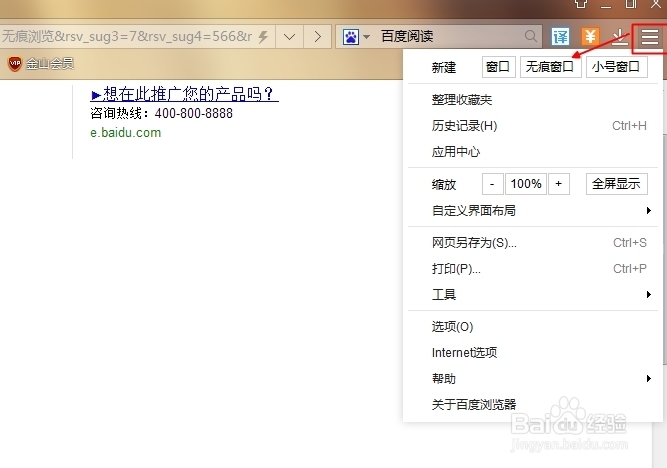
Task: Click the skin/shirt icon in title bar
Action: (581, 3)
